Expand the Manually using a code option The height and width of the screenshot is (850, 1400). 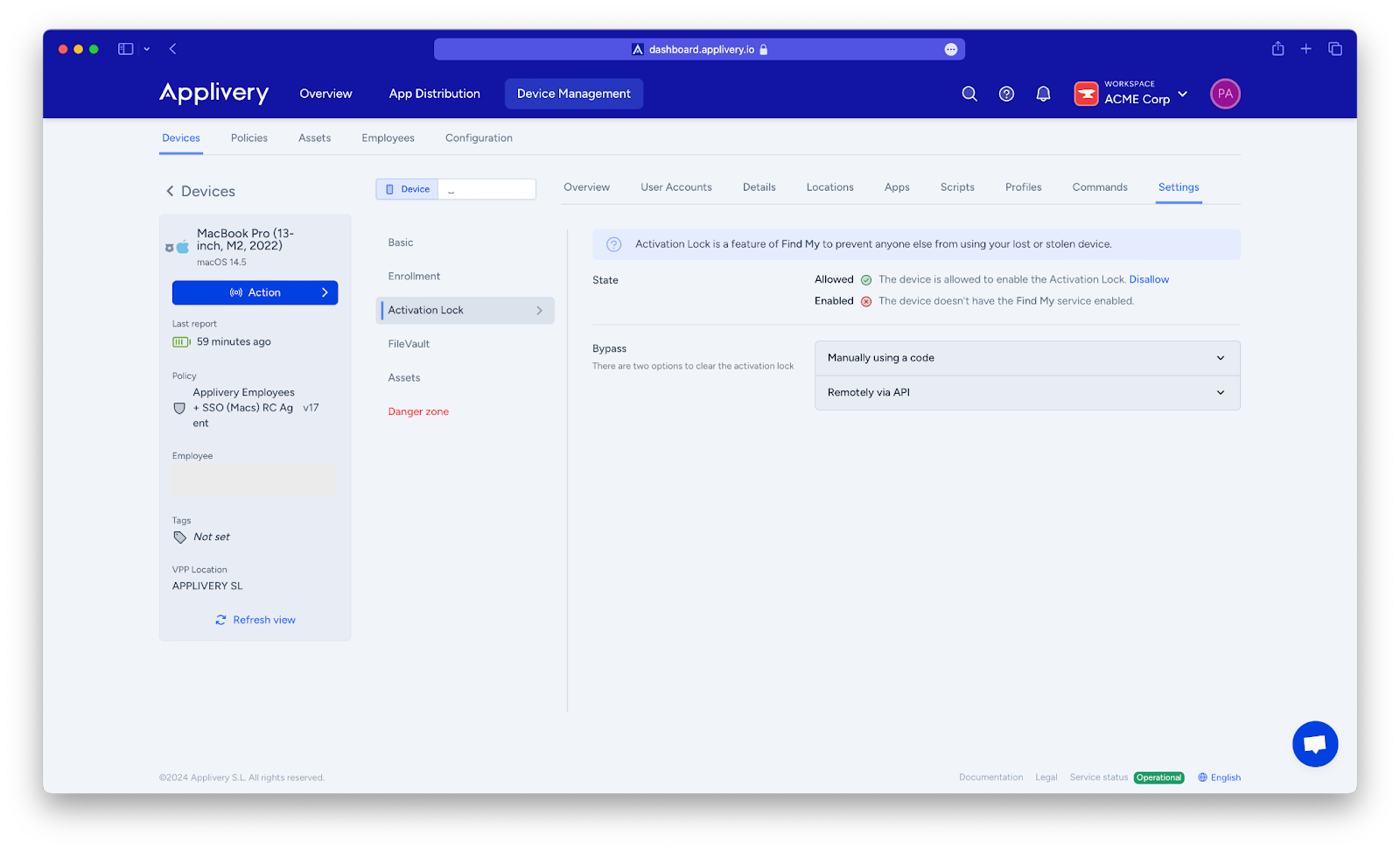click(x=1027, y=358)
